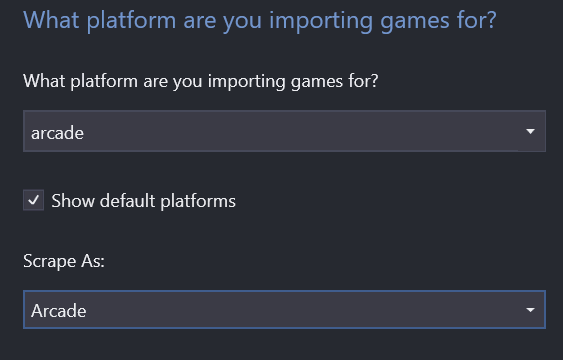Click the white platform question label
The height and width of the screenshot is (360, 563).
coord(201,81)
